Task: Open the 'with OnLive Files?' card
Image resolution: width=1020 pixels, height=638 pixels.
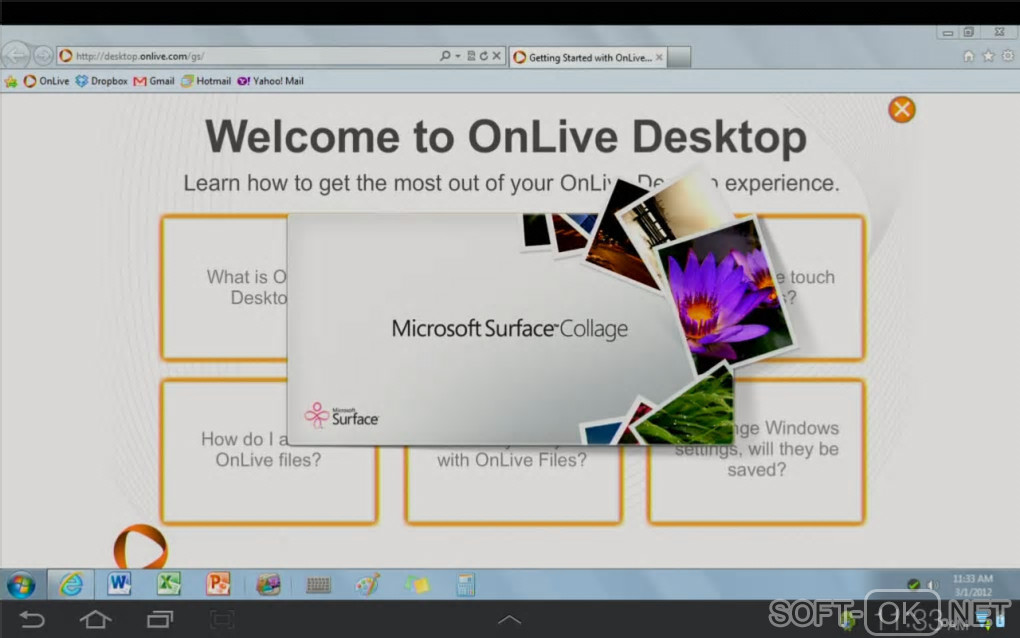Action: (513, 484)
